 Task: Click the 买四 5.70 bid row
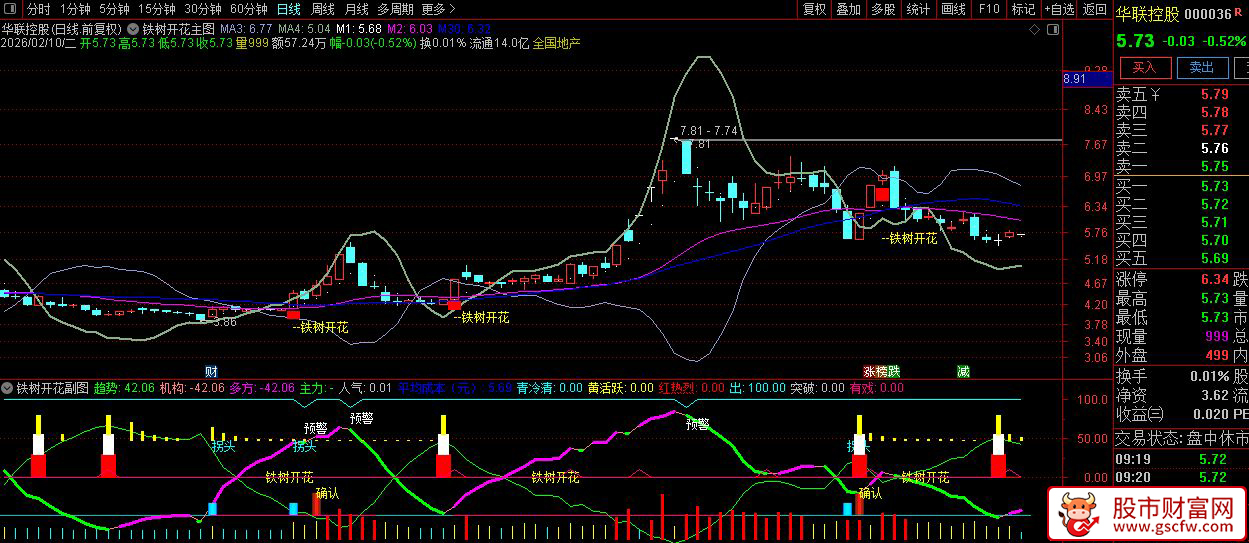tap(1181, 241)
